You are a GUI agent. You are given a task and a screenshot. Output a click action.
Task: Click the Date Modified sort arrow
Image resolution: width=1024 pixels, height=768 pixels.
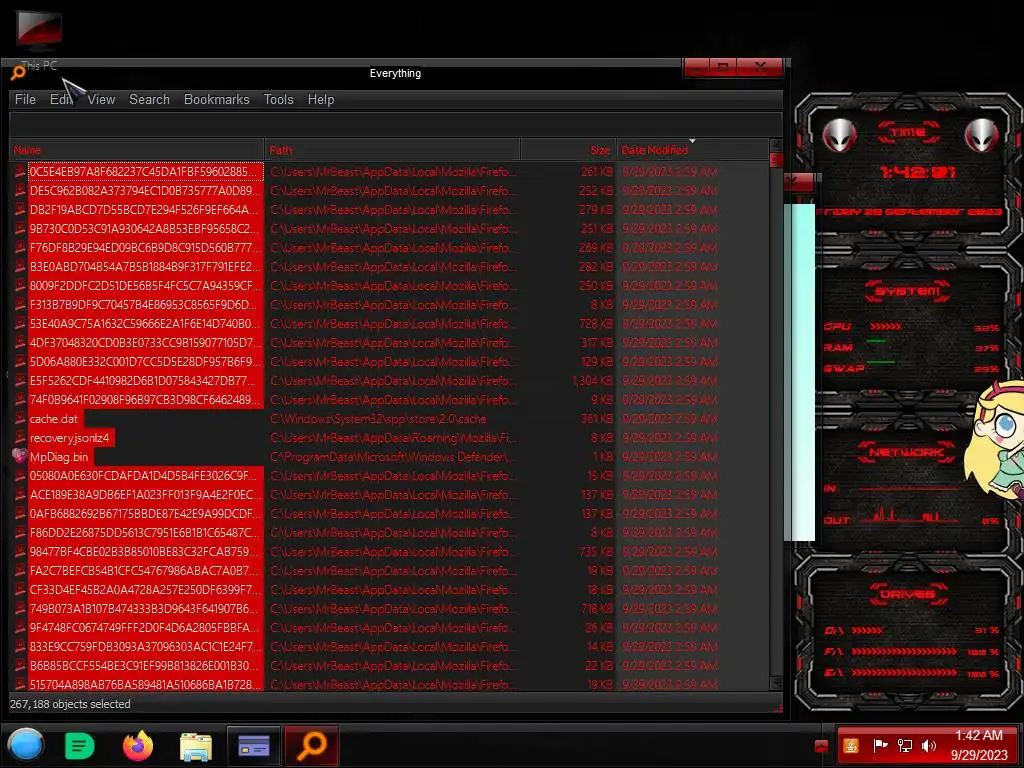(692, 141)
